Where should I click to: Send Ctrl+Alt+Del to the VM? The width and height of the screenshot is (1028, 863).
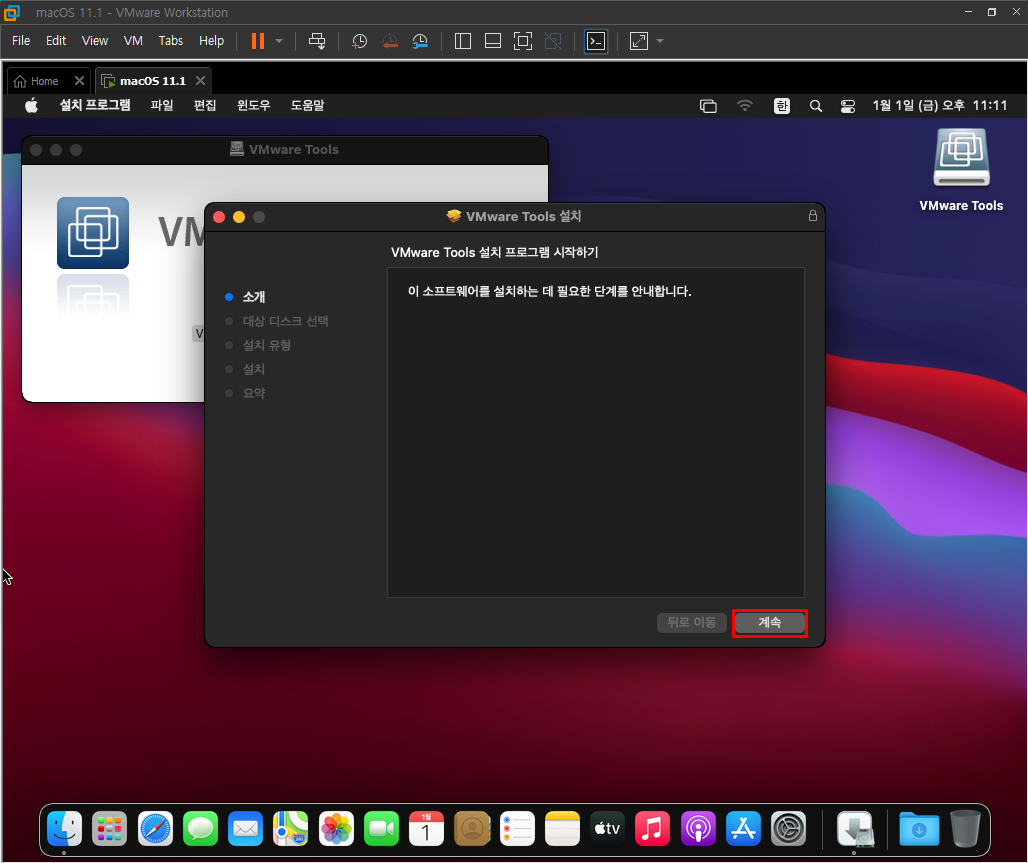[x=317, y=41]
